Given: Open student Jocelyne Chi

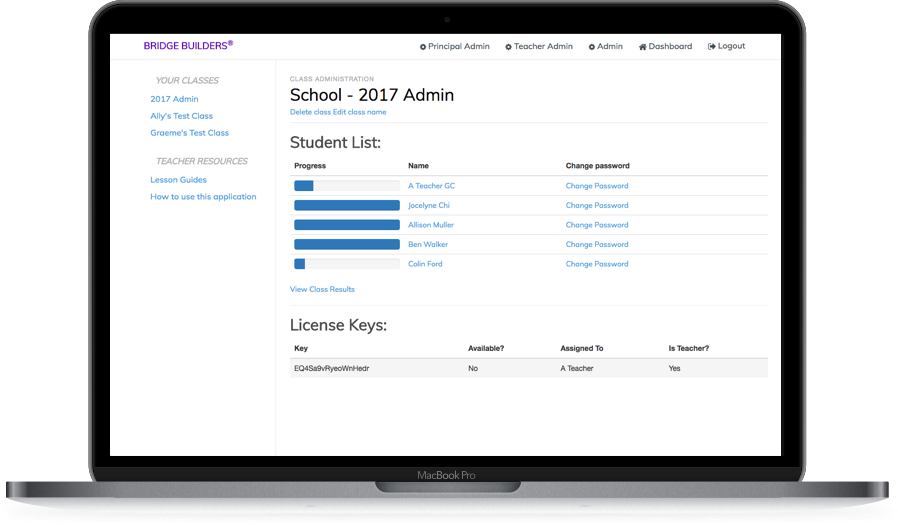Looking at the screenshot, I should 429,206.
